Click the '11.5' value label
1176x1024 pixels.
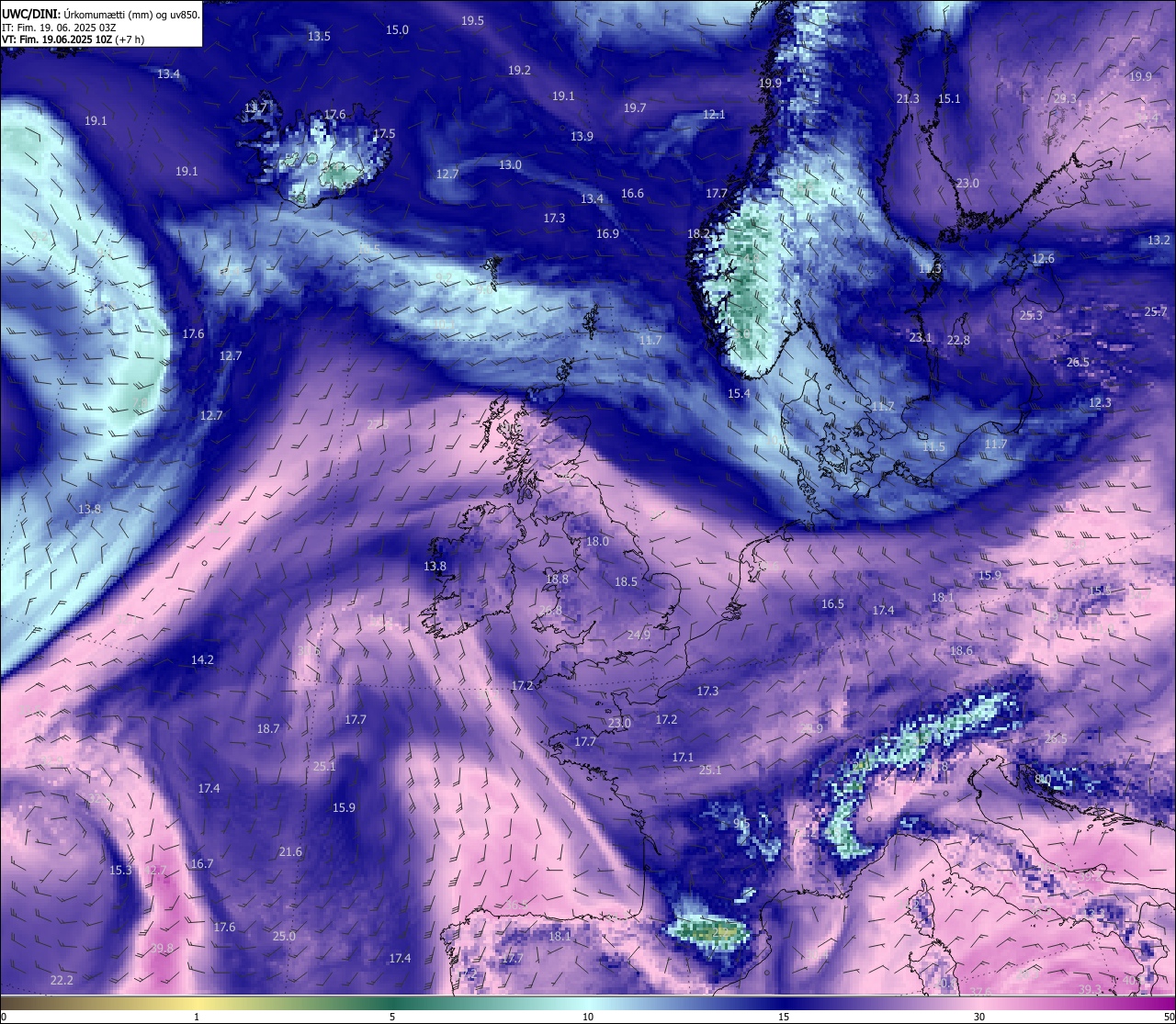(x=933, y=447)
